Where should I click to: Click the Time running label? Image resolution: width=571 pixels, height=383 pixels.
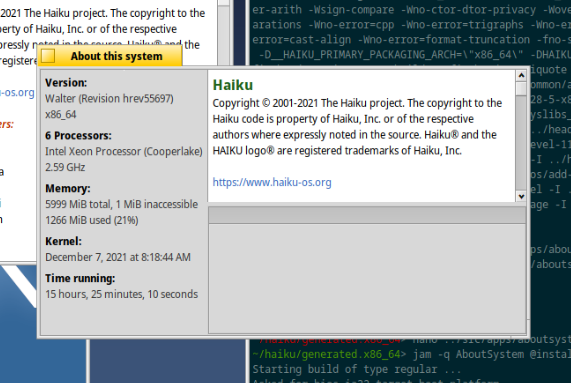80,278
